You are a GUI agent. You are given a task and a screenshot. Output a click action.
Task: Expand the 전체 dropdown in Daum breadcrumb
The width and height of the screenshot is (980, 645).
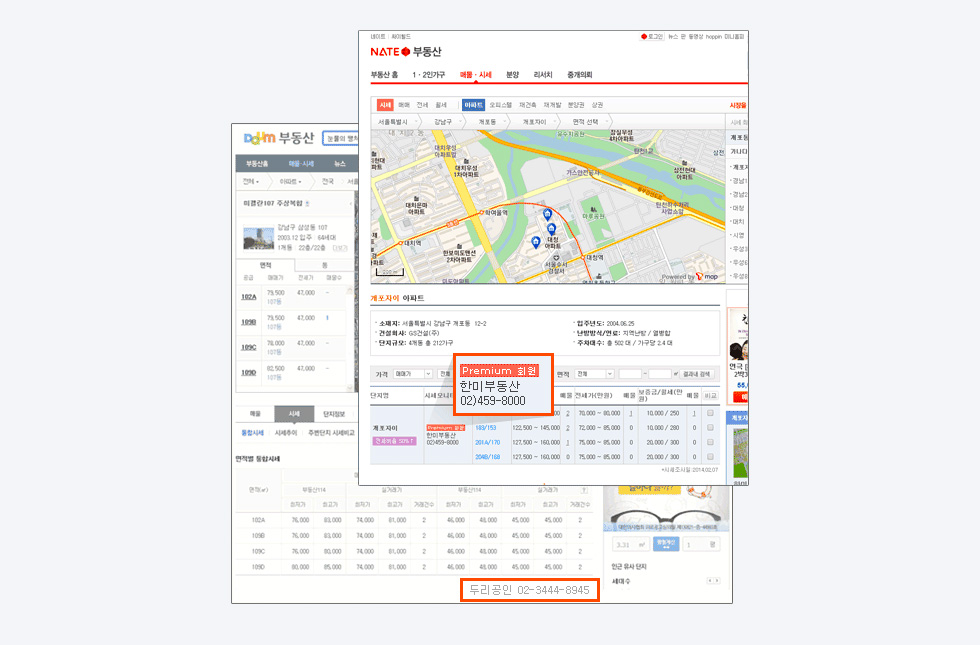click(251, 181)
